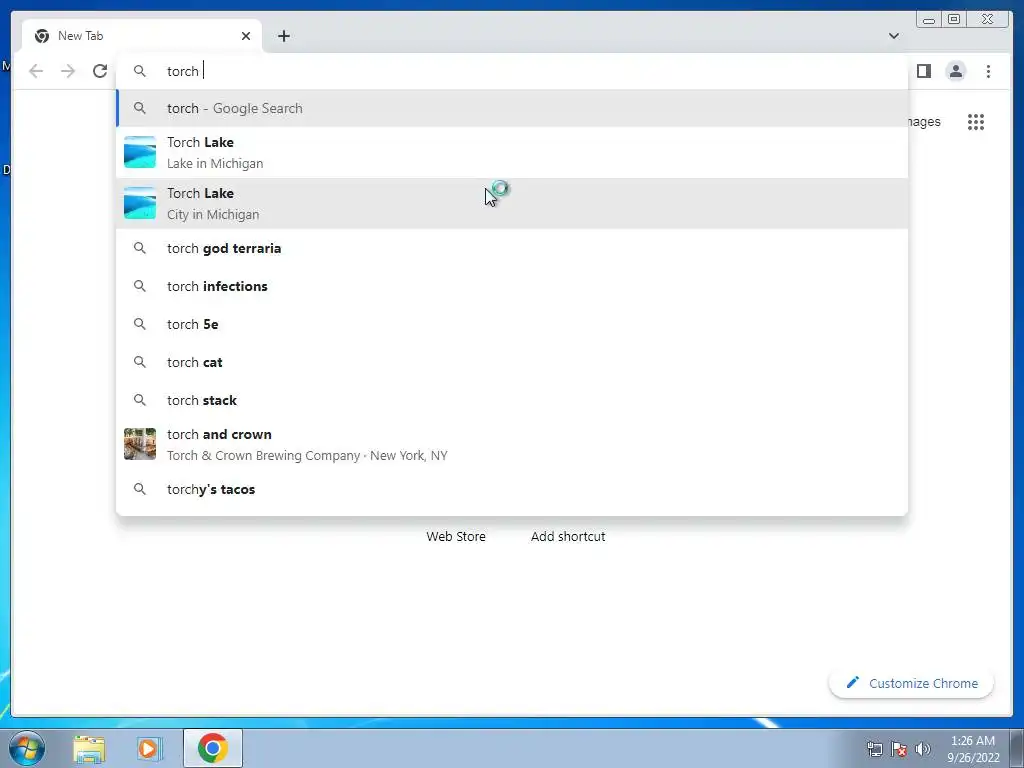Click the browser back arrow
This screenshot has height=768, width=1024.
pyautogui.click(x=36, y=71)
